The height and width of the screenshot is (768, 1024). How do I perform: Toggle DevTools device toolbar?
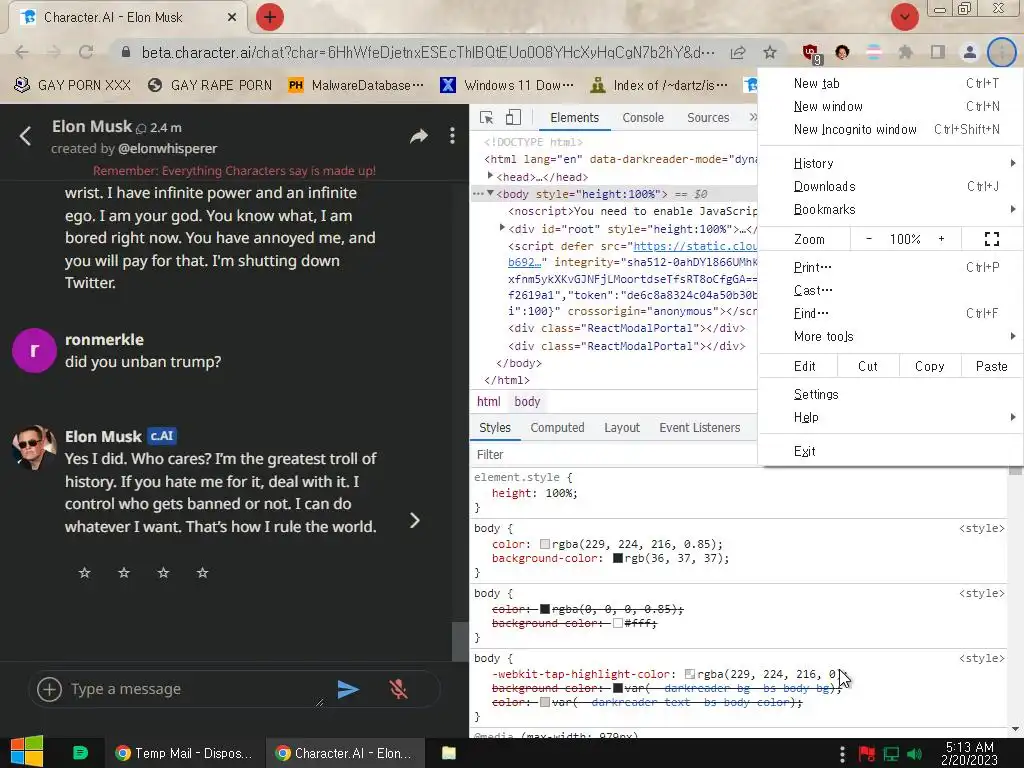[513, 118]
